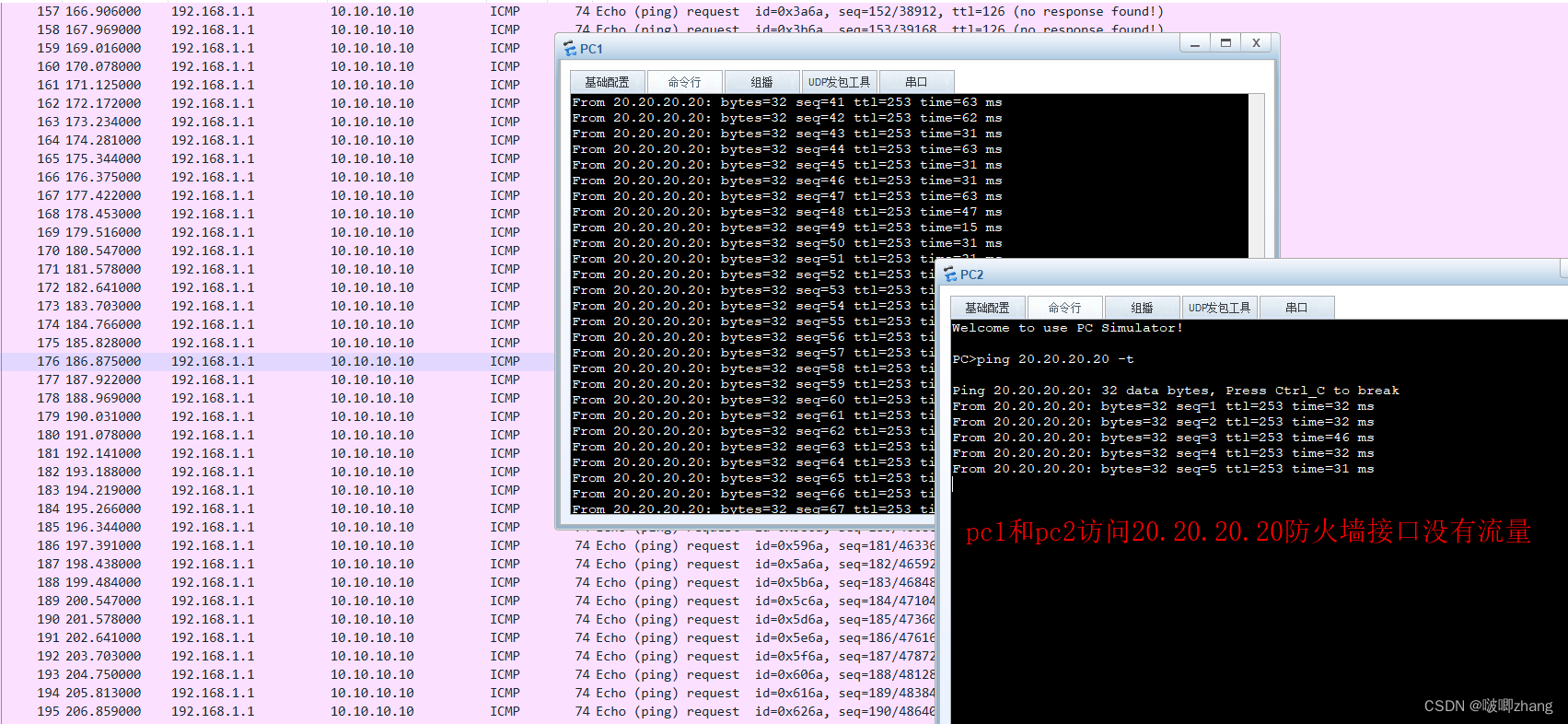
Task: Click source 192.168.1.1 in row 188
Action: point(213,582)
